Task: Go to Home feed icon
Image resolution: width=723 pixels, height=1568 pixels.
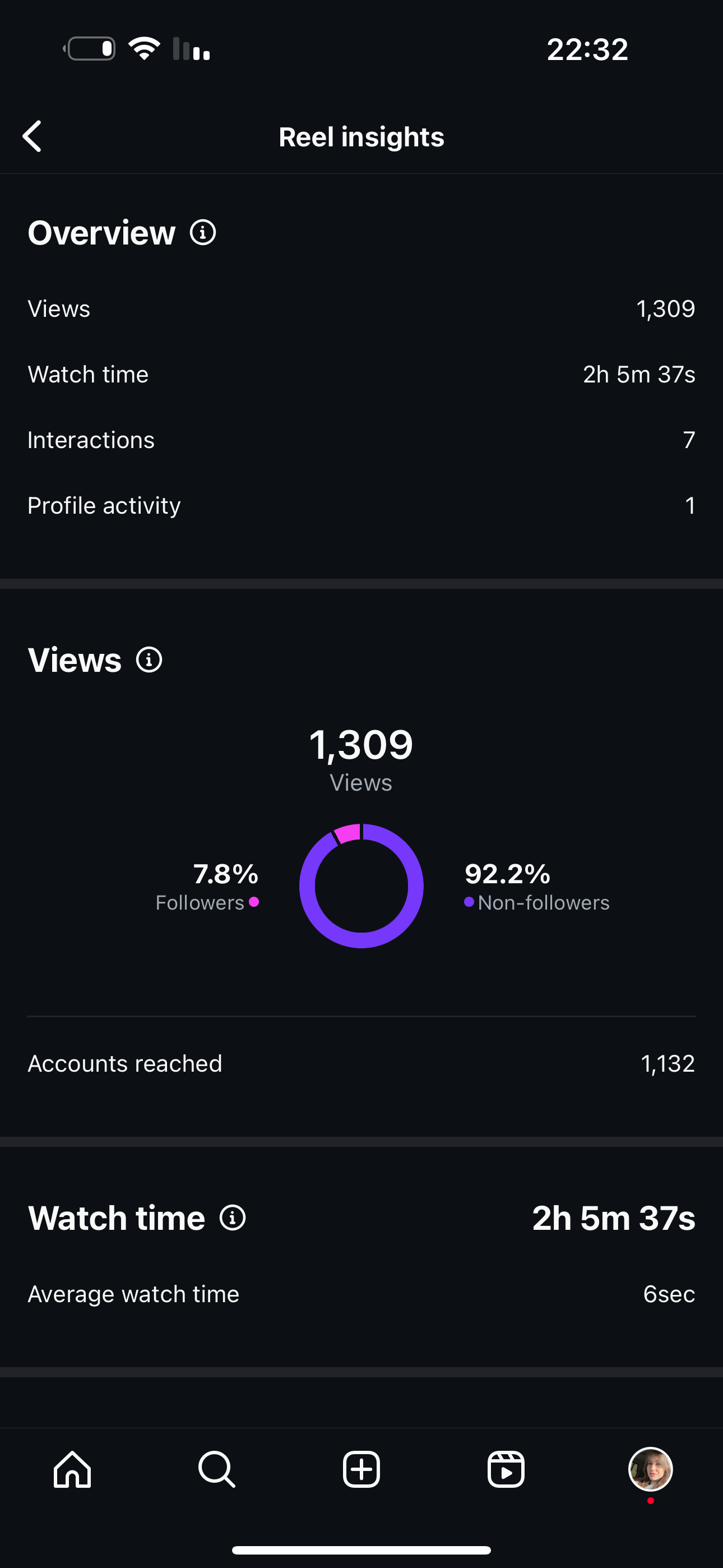Action: (72, 1469)
